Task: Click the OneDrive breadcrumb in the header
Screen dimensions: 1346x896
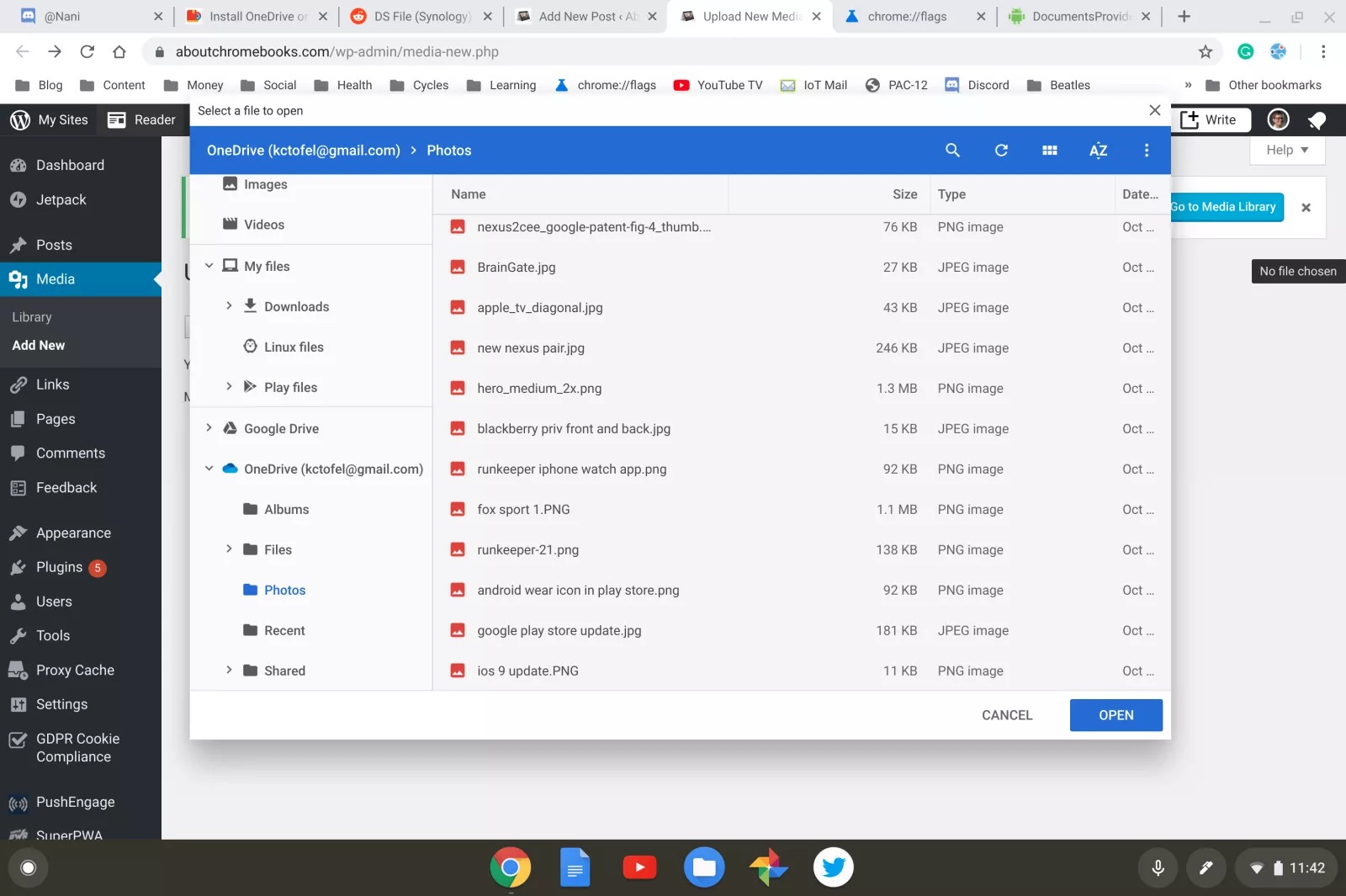Action: point(303,151)
